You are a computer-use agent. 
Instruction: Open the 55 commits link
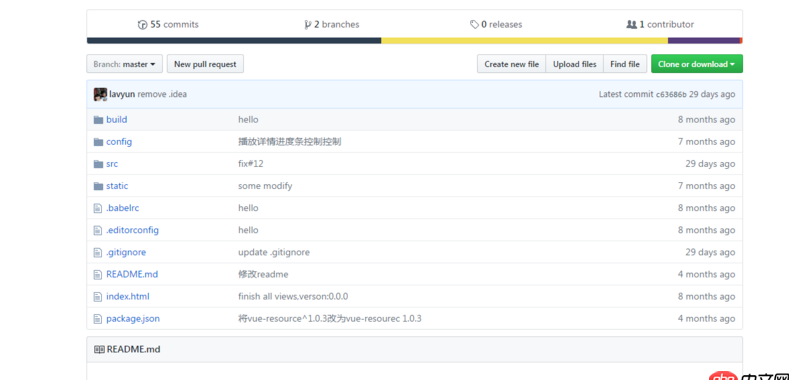coord(168,24)
